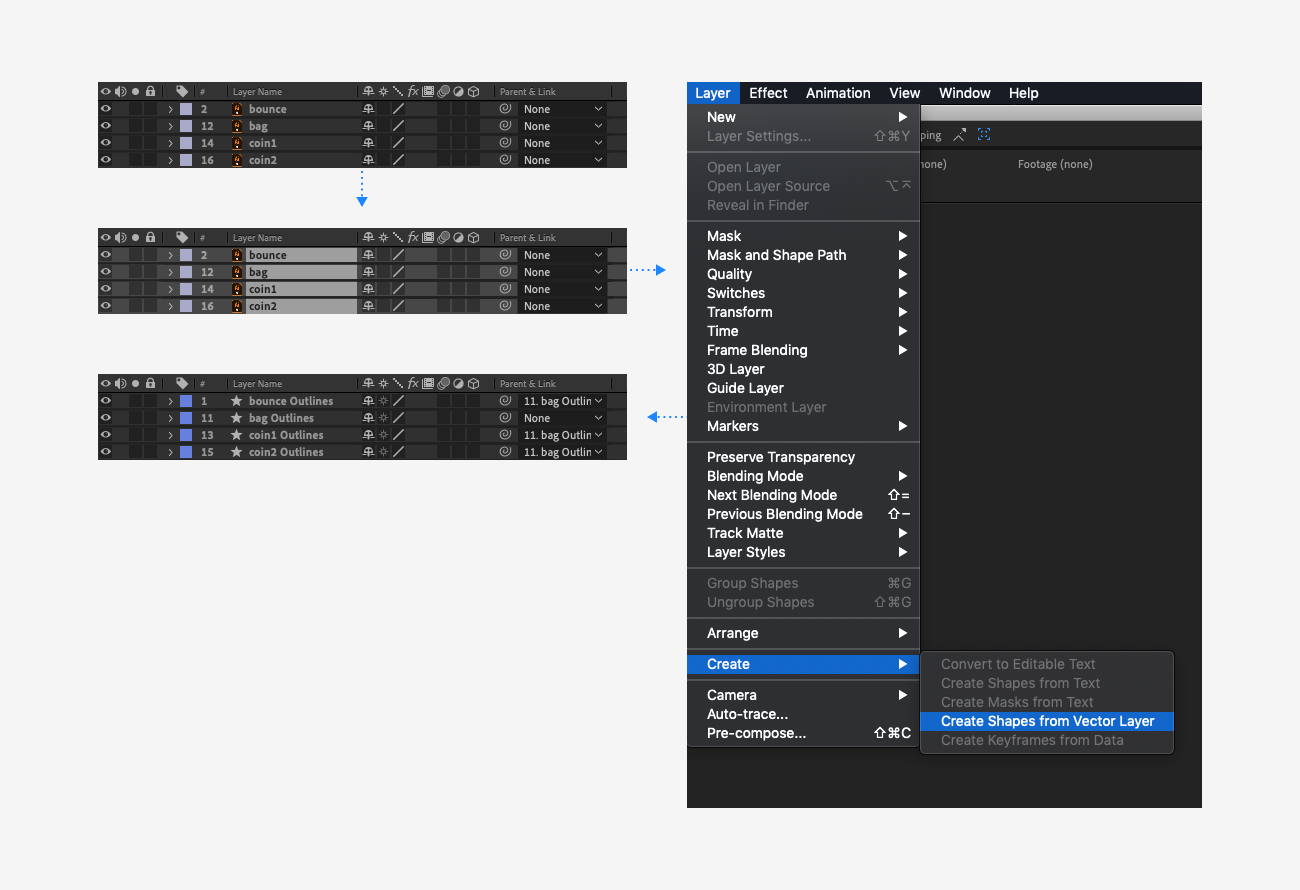The height and width of the screenshot is (890, 1300).
Task: Click the shy switch on bounce Outlines row
Action: pos(368,401)
